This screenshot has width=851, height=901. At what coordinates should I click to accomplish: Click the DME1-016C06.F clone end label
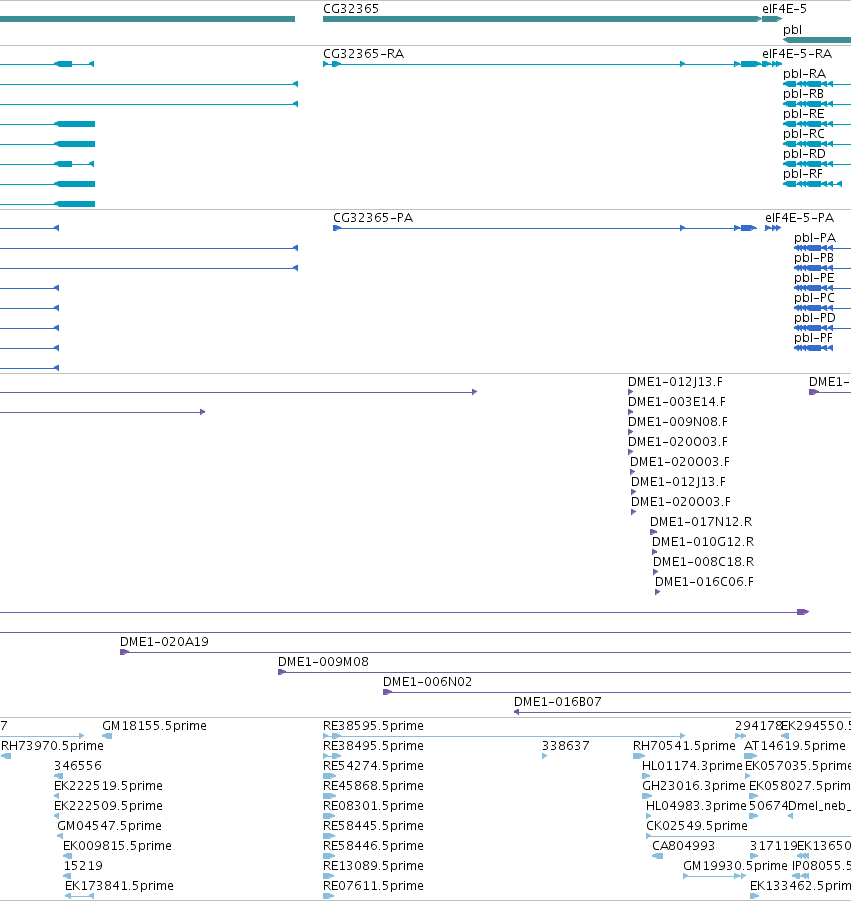pyautogui.click(x=704, y=582)
